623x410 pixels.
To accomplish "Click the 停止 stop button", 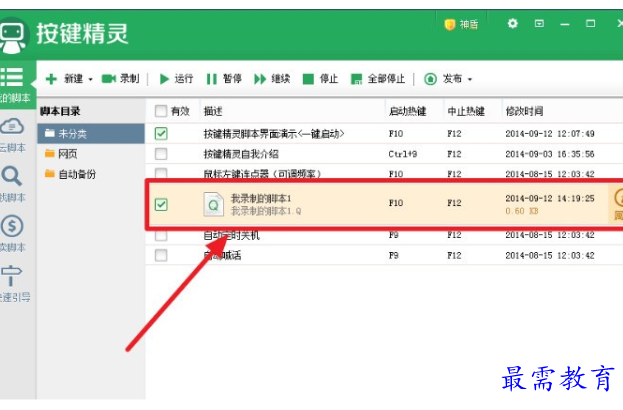I will tap(320, 79).
